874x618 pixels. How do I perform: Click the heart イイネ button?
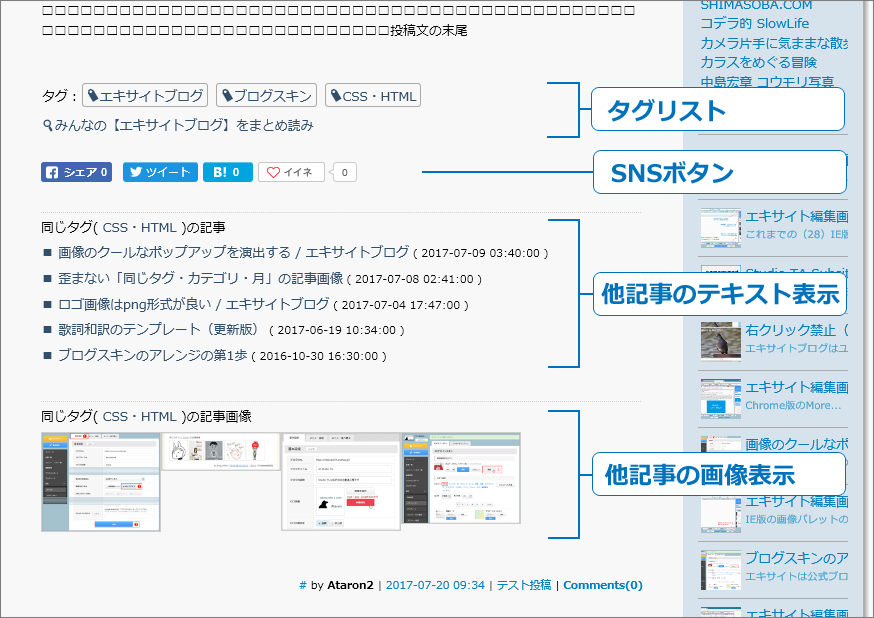tap(291, 172)
